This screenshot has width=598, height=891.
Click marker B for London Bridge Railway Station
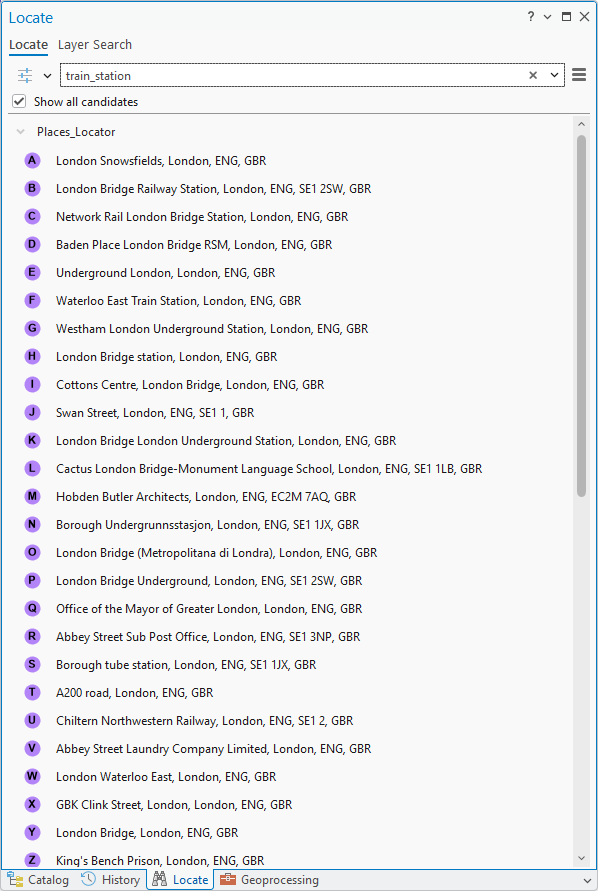[x=32, y=189]
